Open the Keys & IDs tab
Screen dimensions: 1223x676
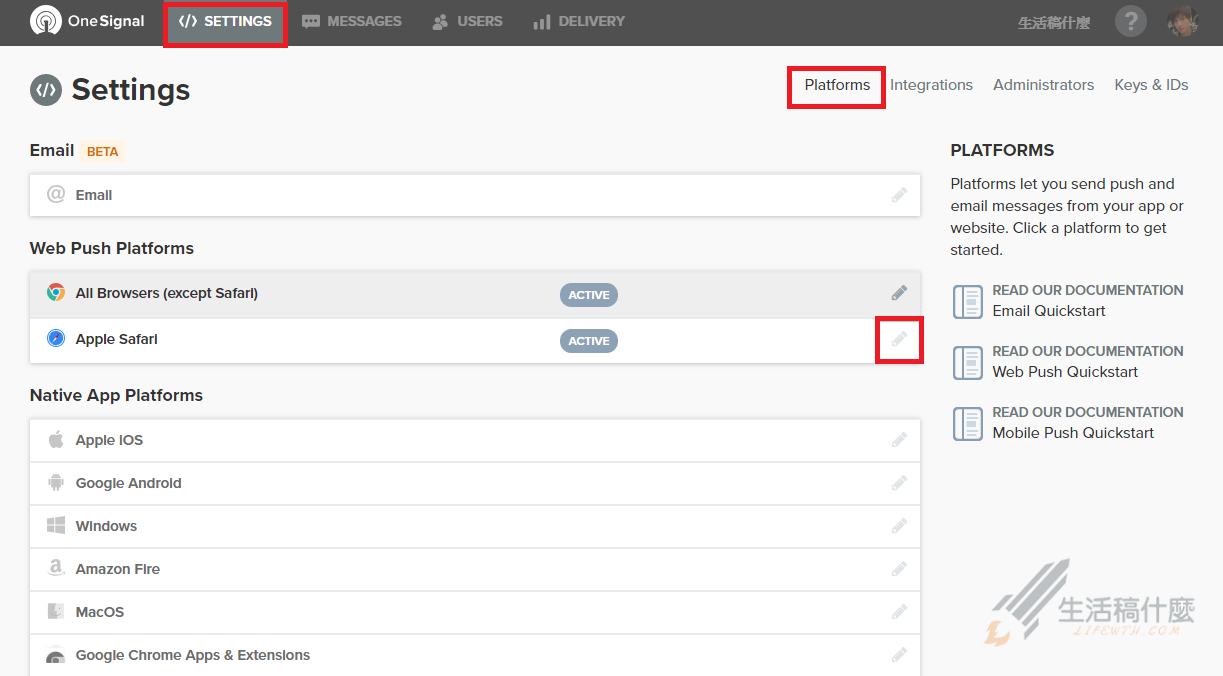coord(1151,85)
